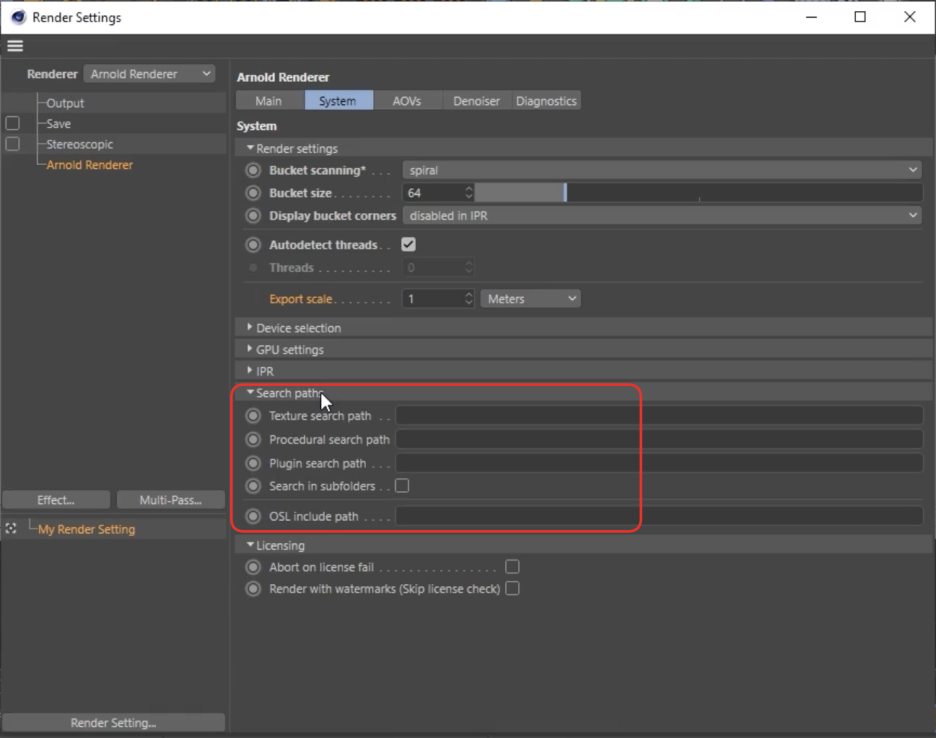
Task: Enable the Stereoscopic checkbox in the sidebar
Action: [x=13, y=144]
